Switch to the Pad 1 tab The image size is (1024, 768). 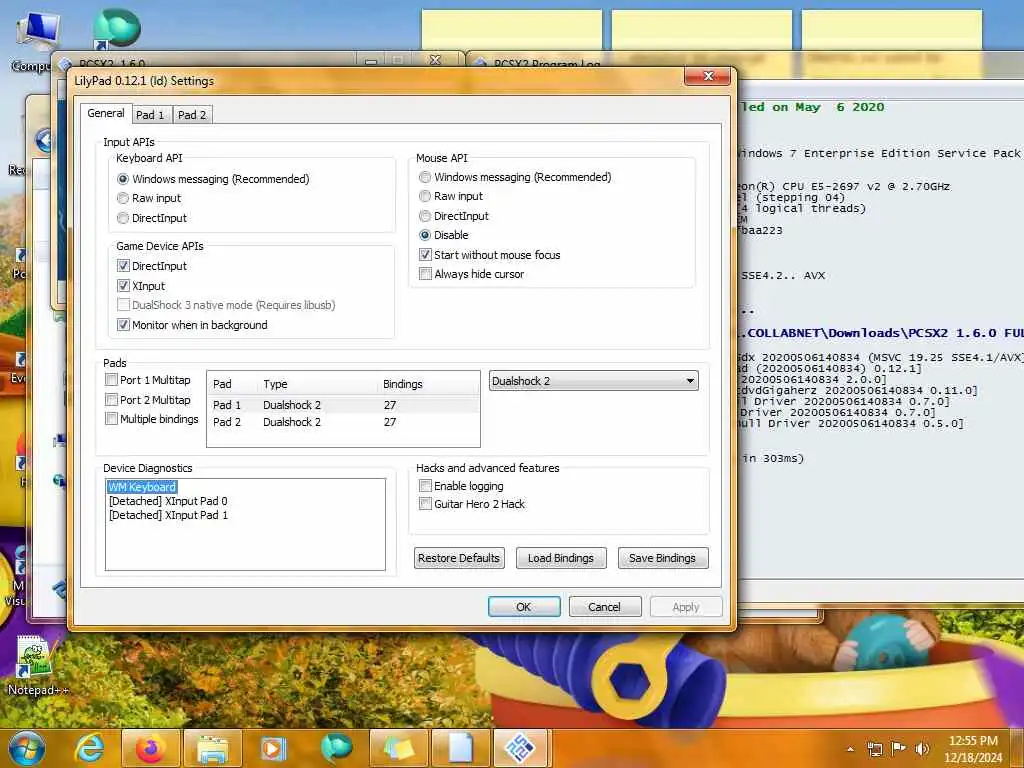[150, 115]
